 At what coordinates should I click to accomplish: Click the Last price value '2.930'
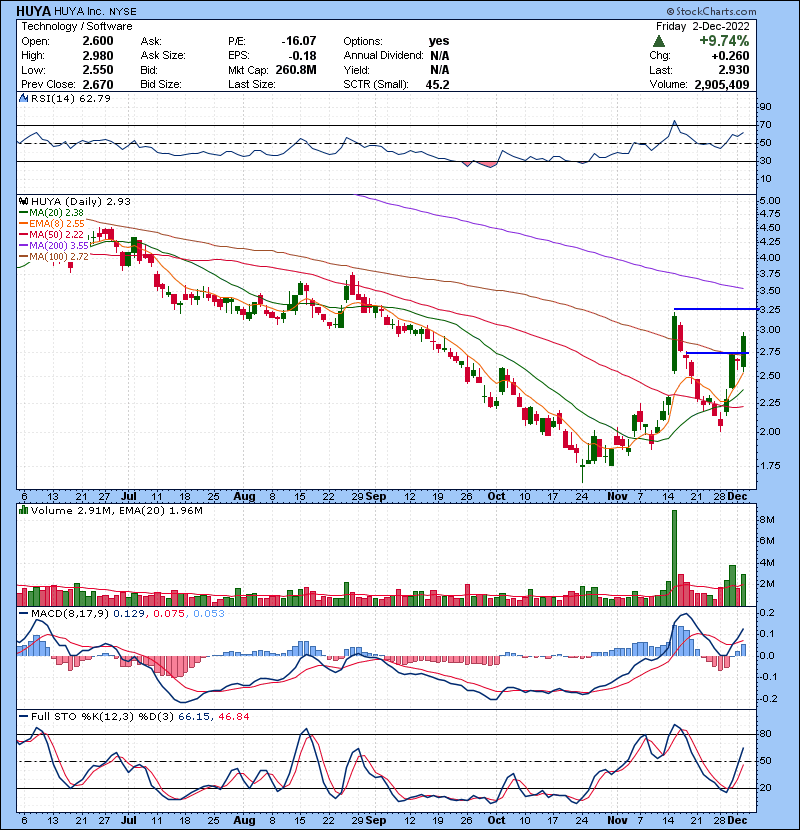click(734, 70)
